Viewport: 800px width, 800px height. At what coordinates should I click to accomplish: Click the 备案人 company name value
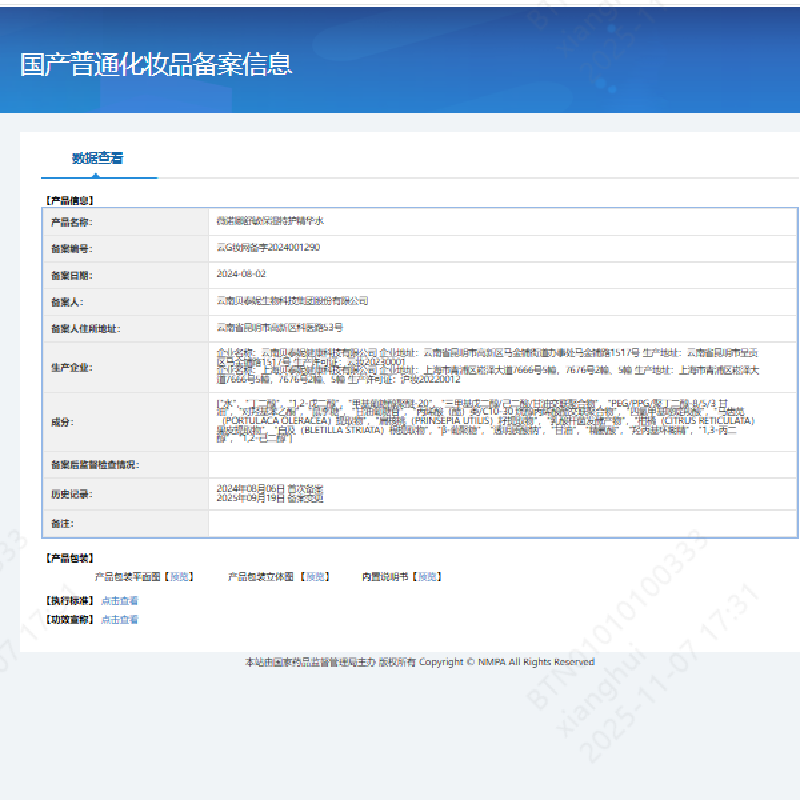[x=292, y=301]
